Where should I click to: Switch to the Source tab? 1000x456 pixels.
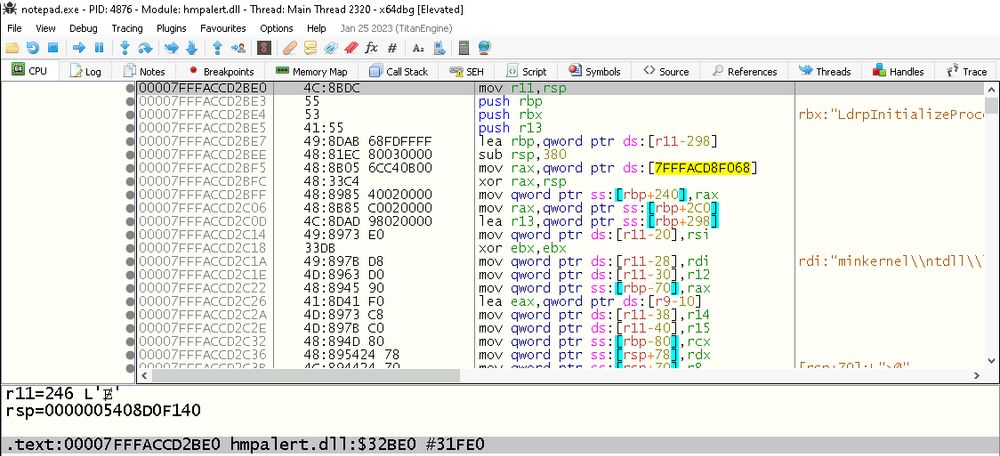pos(666,71)
